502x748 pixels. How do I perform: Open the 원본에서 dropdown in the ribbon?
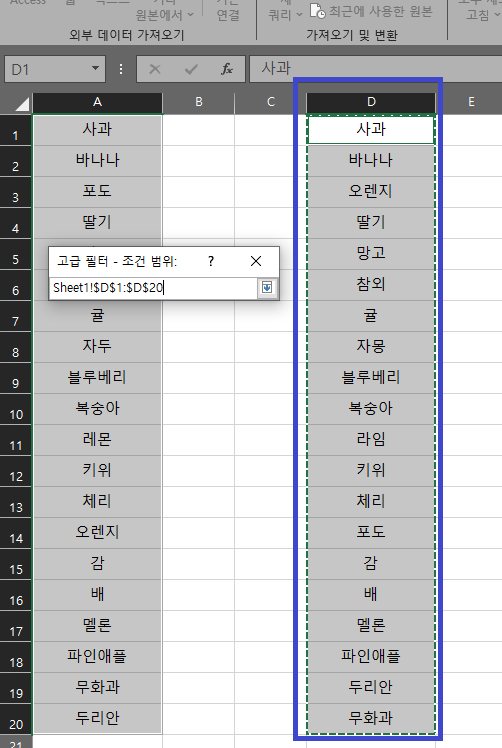point(165,15)
